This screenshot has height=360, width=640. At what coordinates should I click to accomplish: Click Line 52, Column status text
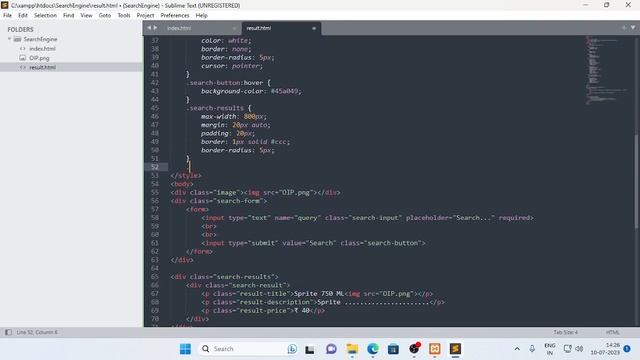(37, 332)
